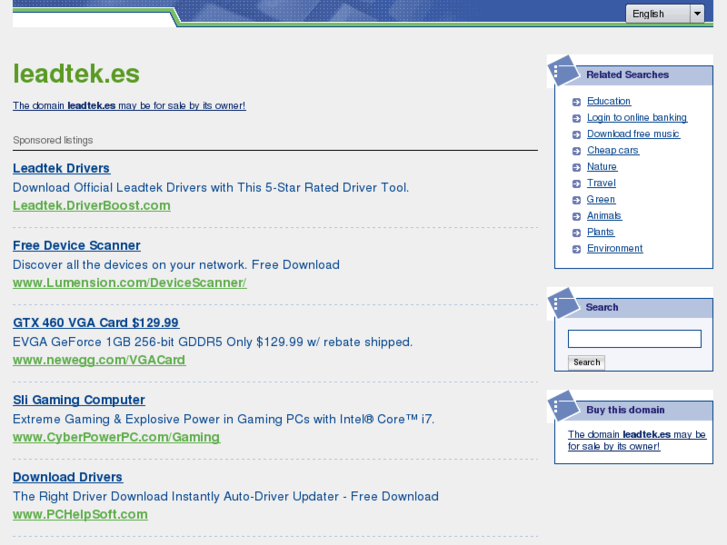
Task: Click the Extreme Gaming & Explosive Power description
Action: (x=223, y=419)
